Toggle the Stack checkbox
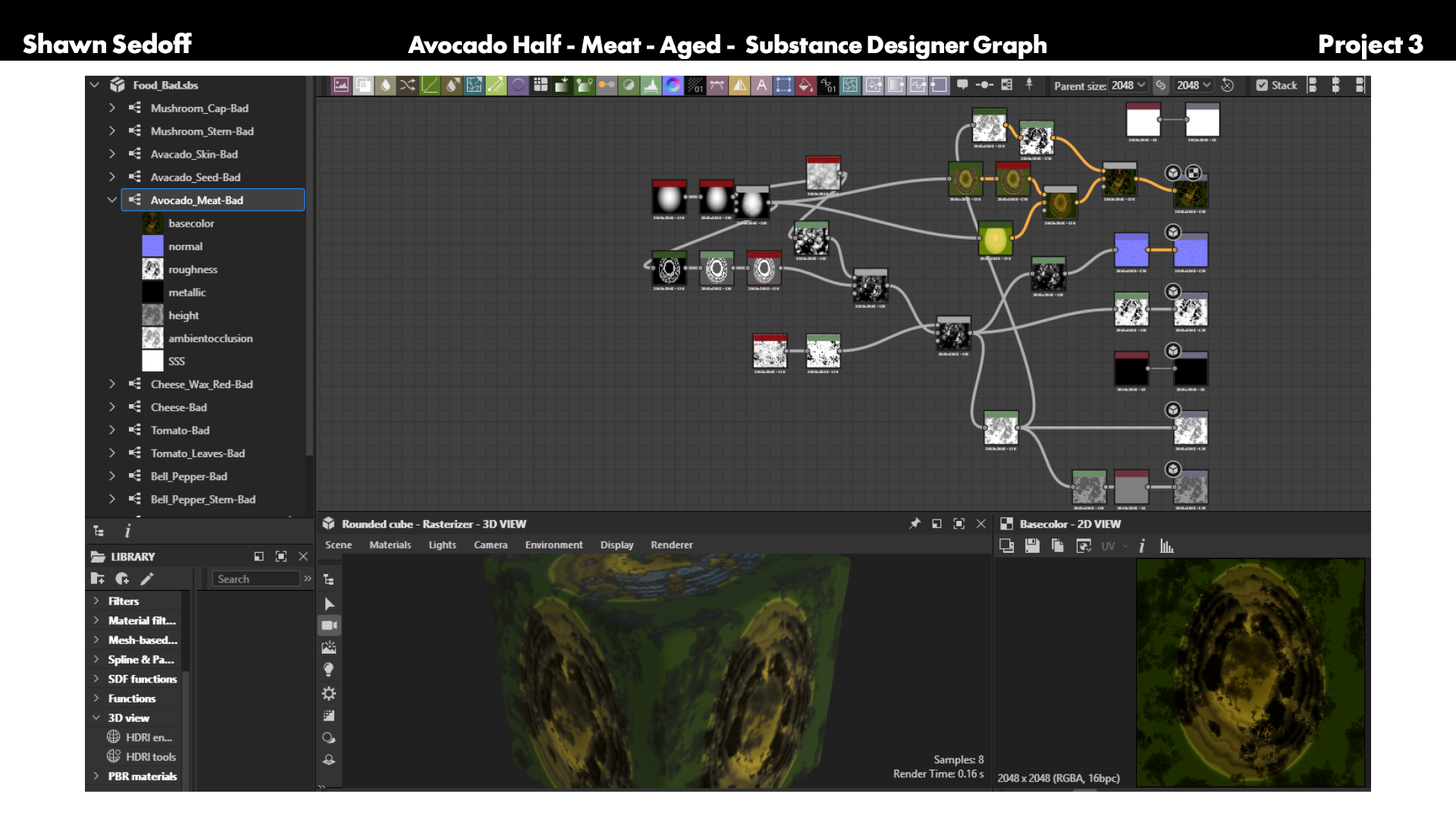The width and height of the screenshot is (1456, 819). (1262, 85)
